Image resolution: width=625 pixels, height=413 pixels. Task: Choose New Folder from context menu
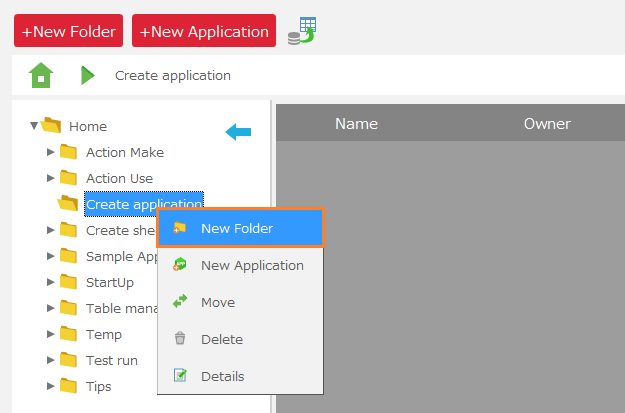tap(238, 228)
